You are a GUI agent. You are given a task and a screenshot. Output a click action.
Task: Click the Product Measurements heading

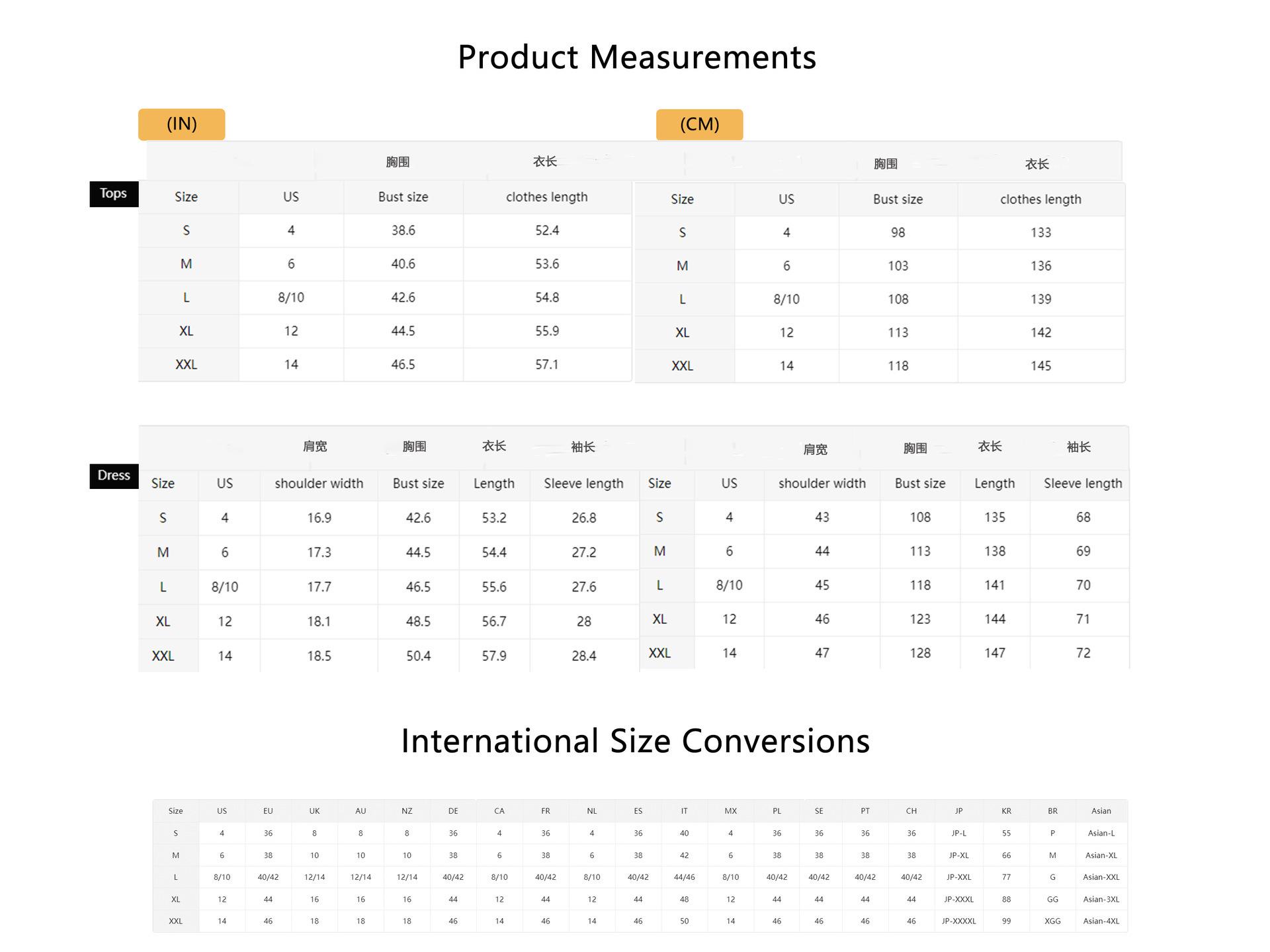click(x=636, y=57)
